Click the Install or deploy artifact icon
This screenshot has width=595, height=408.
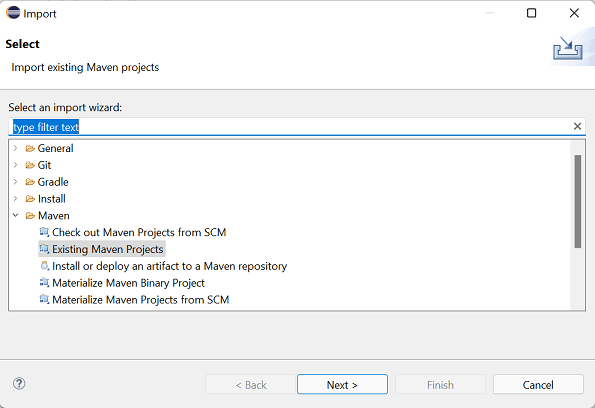click(x=44, y=266)
